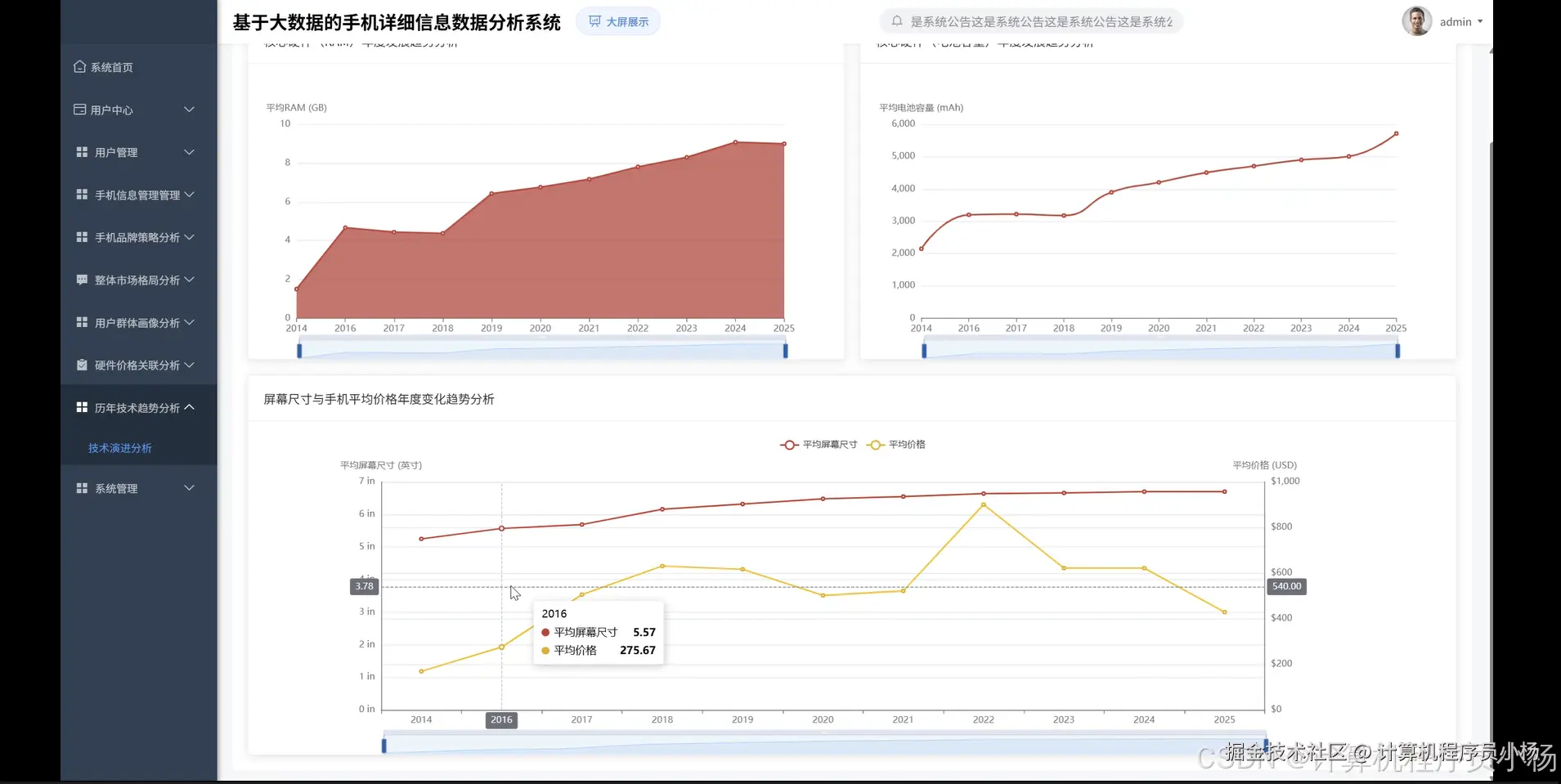Click the 用户管理 grid icon

[x=82, y=152]
